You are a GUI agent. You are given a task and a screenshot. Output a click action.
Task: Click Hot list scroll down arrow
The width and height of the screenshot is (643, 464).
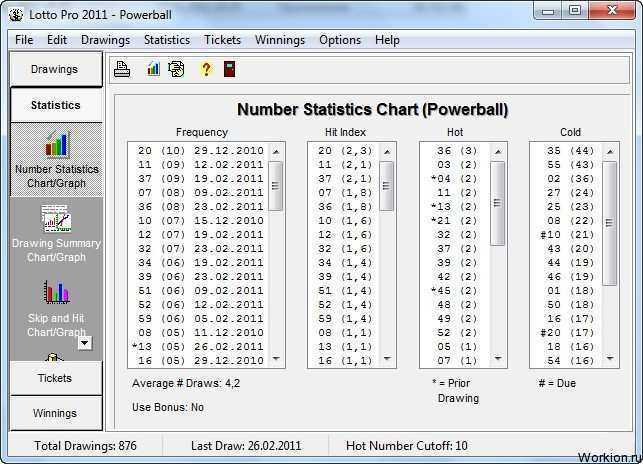(498, 359)
